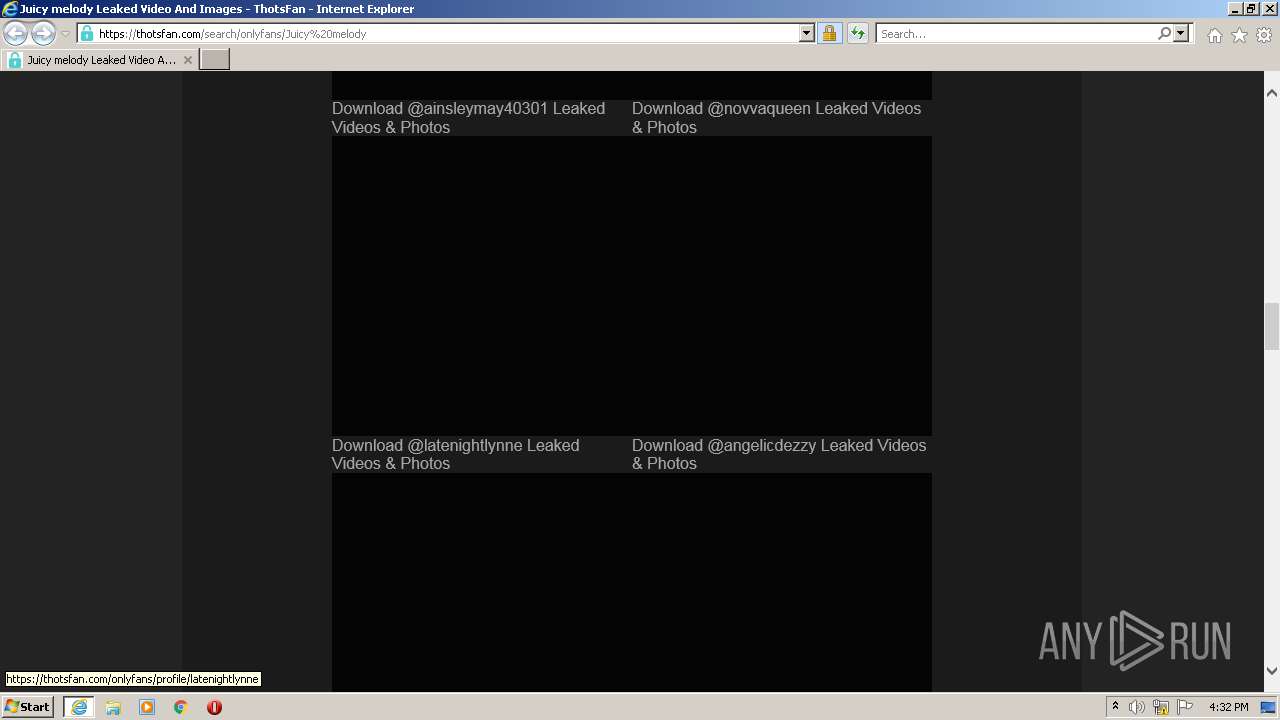This screenshot has height=720, width=1280.
Task: Close the Juicy melody tab
Action: coord(187,60)
